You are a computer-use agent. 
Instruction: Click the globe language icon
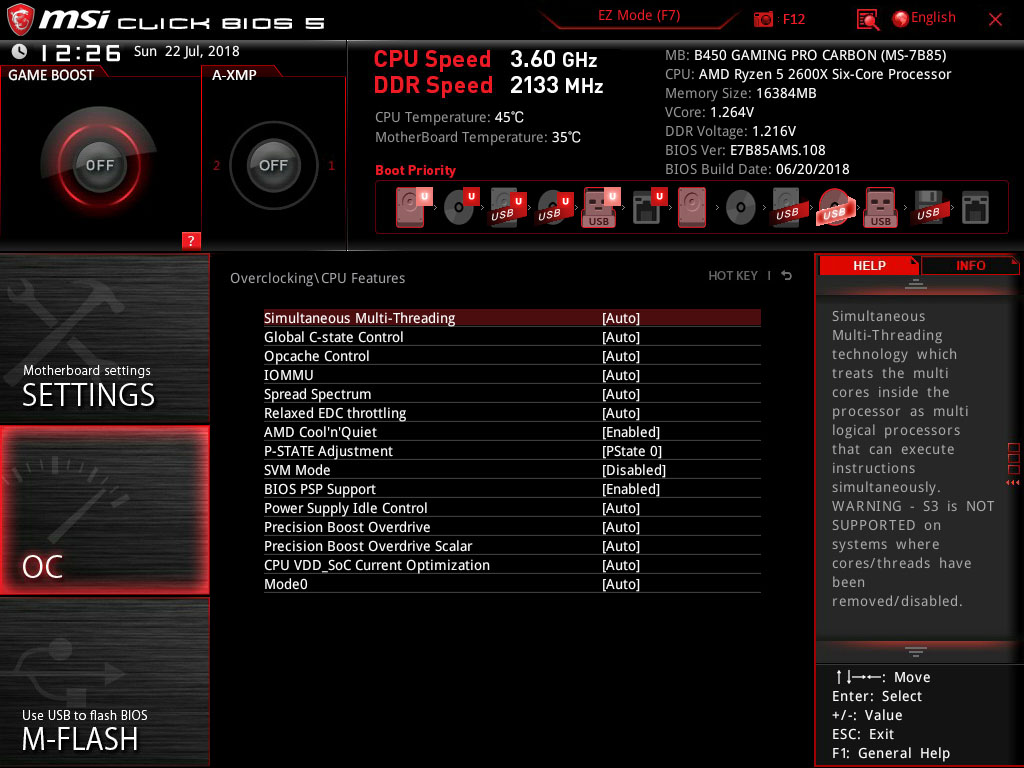pos(900,19)
